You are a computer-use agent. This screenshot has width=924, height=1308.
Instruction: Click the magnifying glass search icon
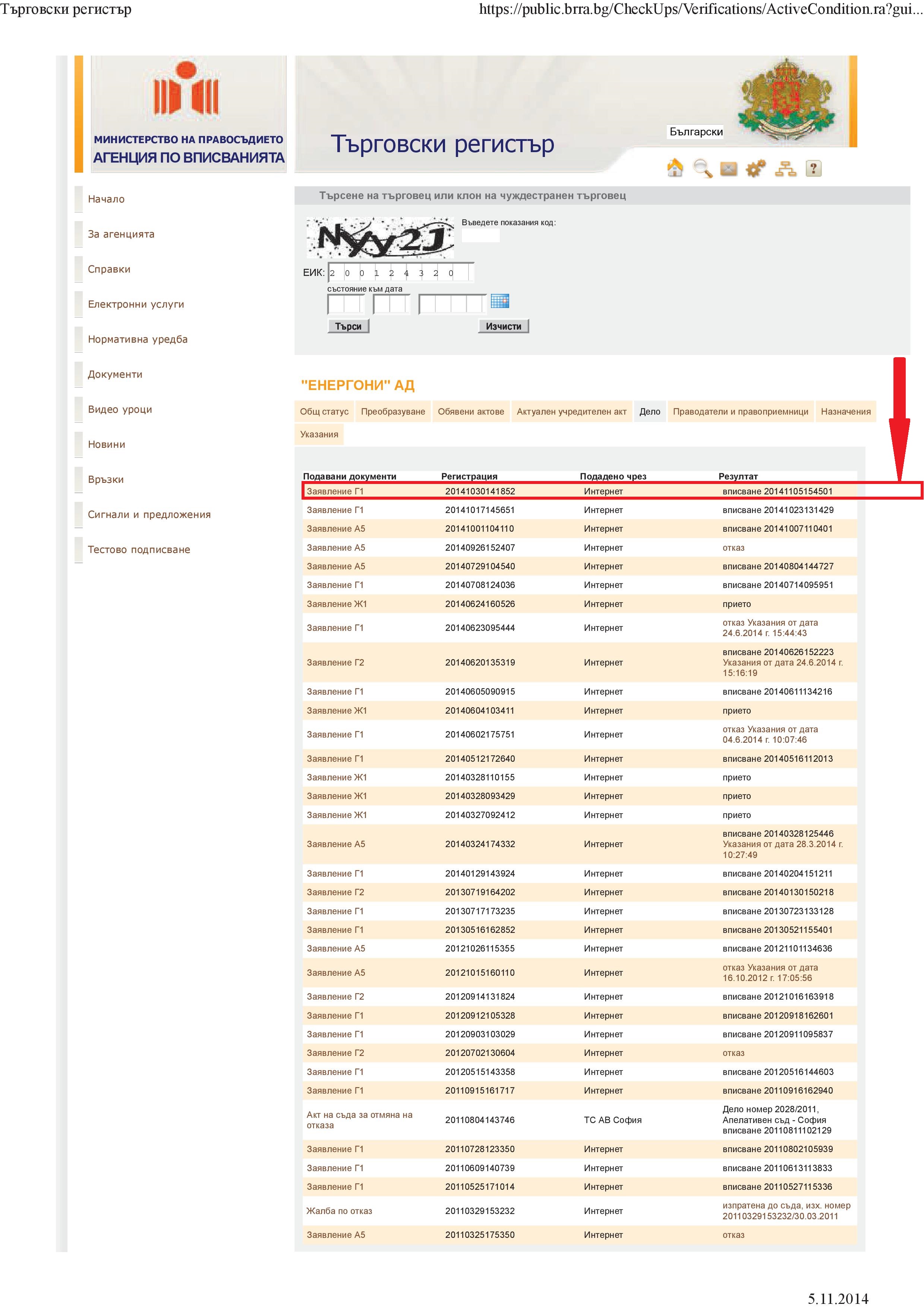tap(702, 169)
